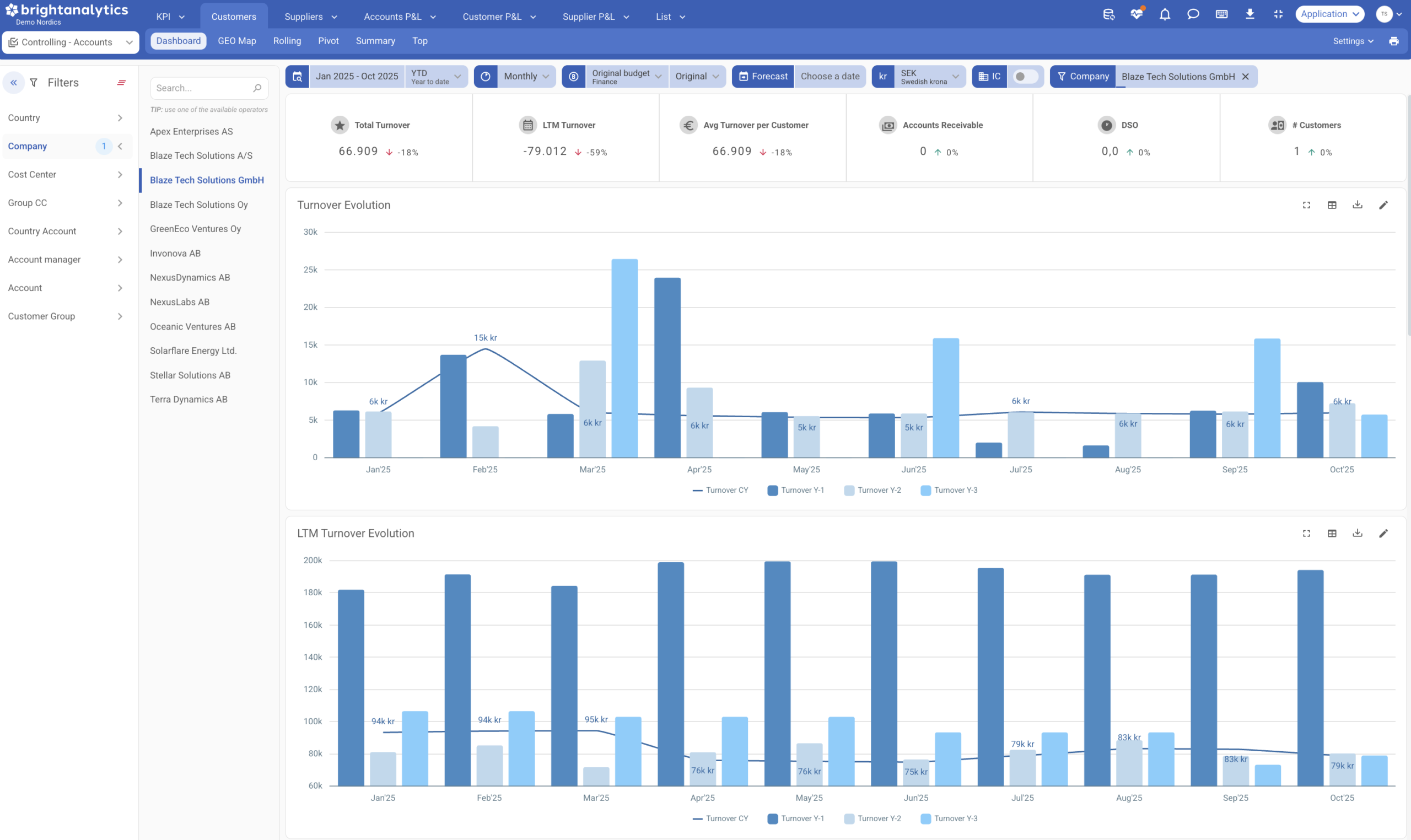Expand Turnover Evolution chart to fullscreen
Image resolution: width=1411 pixels, height=840 pixels.
(1306, 205)
